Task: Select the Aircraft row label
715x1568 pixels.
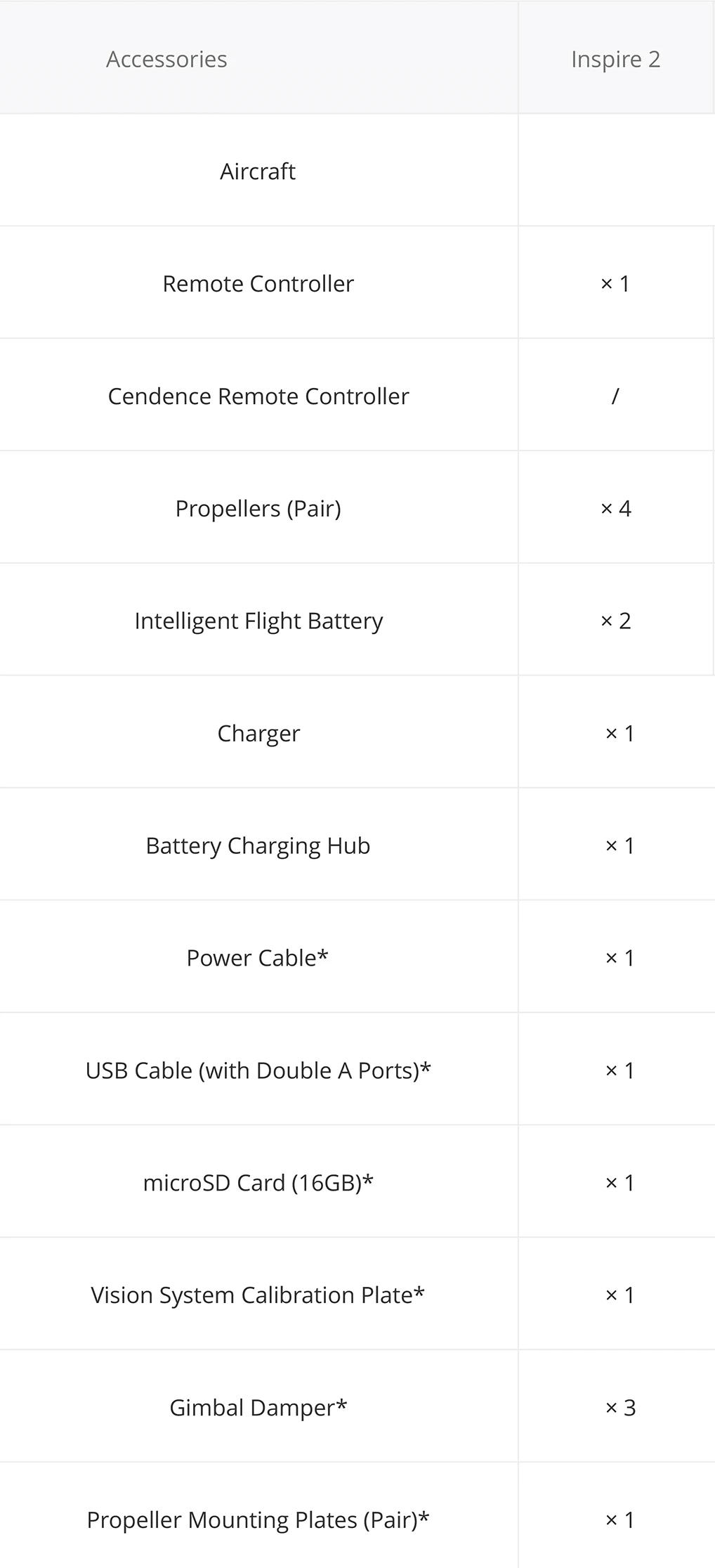Action: pos(258,171)
